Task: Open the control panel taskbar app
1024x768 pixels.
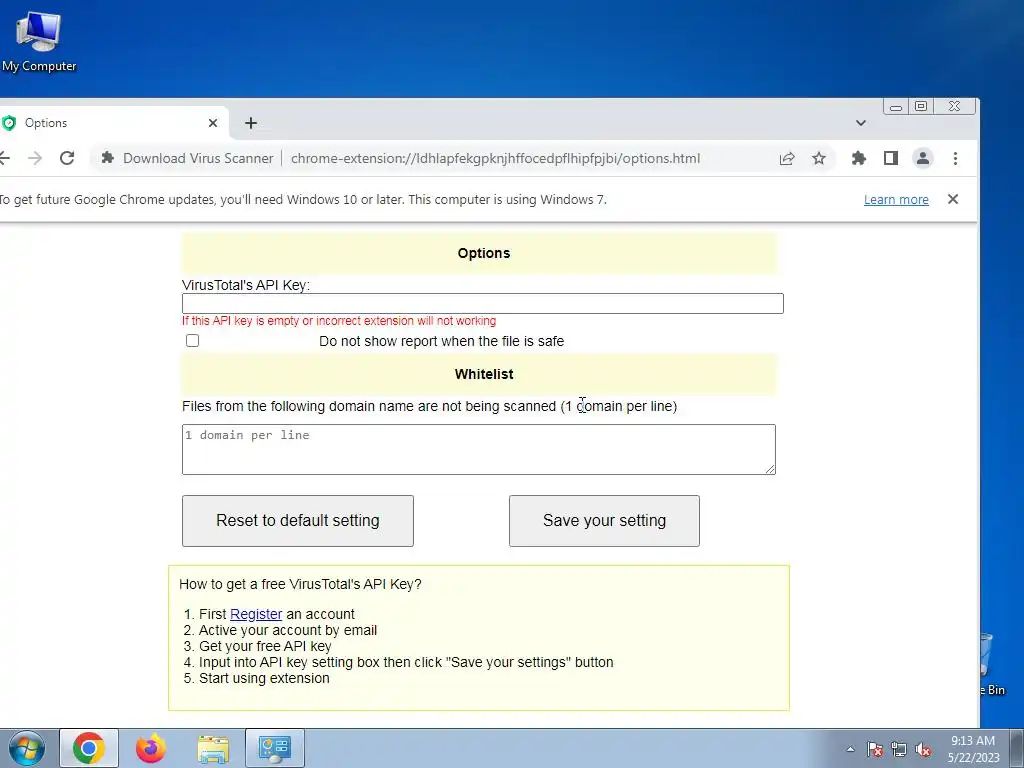Action: 274,748
